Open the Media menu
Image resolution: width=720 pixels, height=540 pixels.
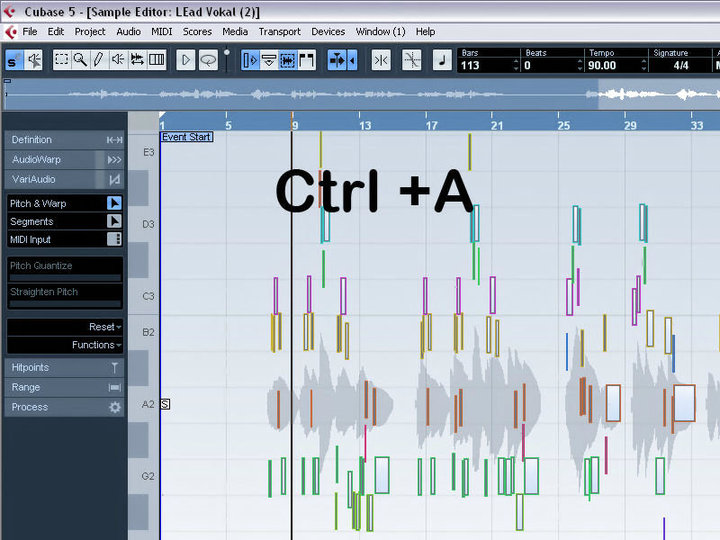[235, 32]
